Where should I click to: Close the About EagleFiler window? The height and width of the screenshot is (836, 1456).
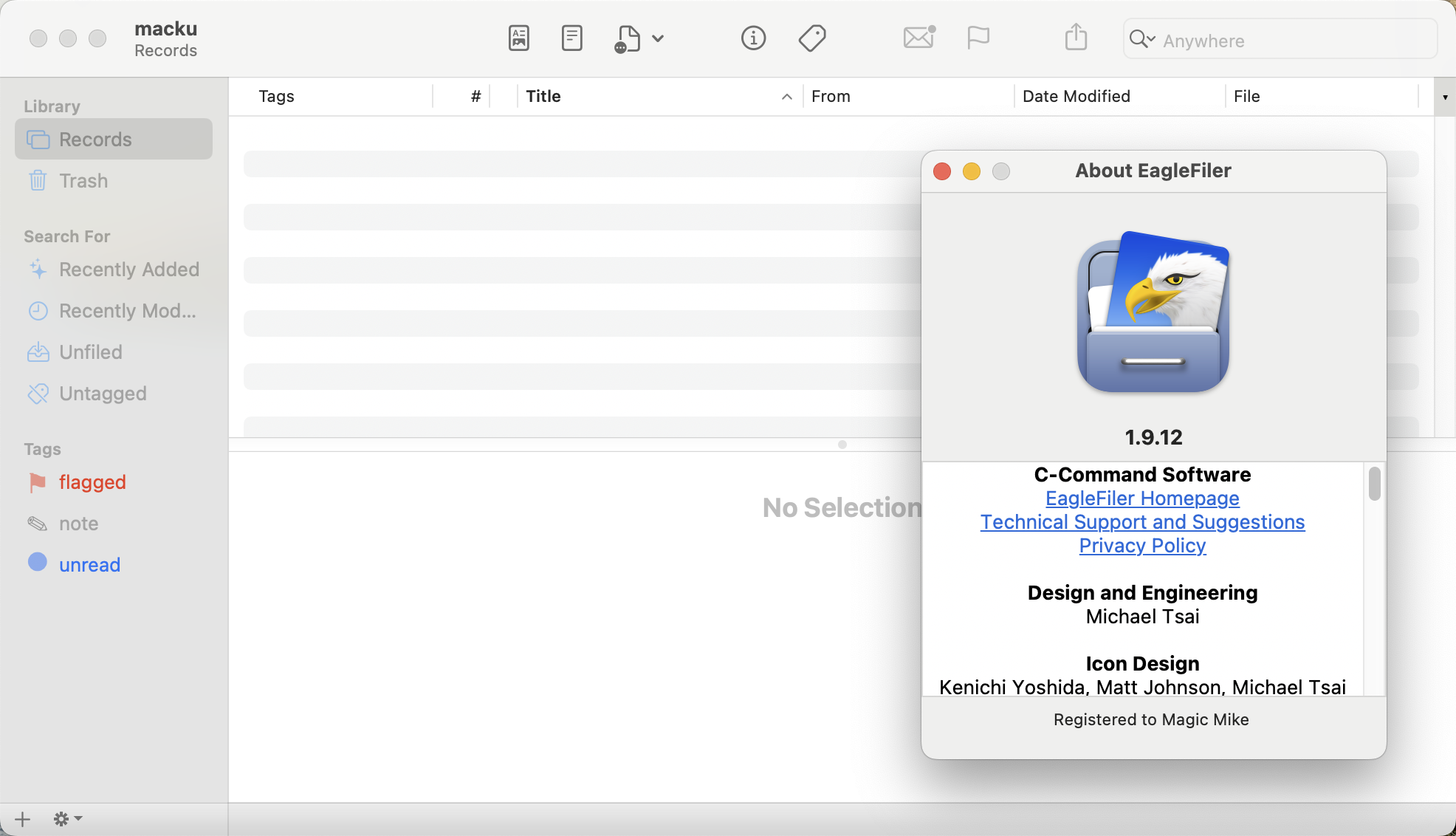pyautogui.click(x=942, y=171)
